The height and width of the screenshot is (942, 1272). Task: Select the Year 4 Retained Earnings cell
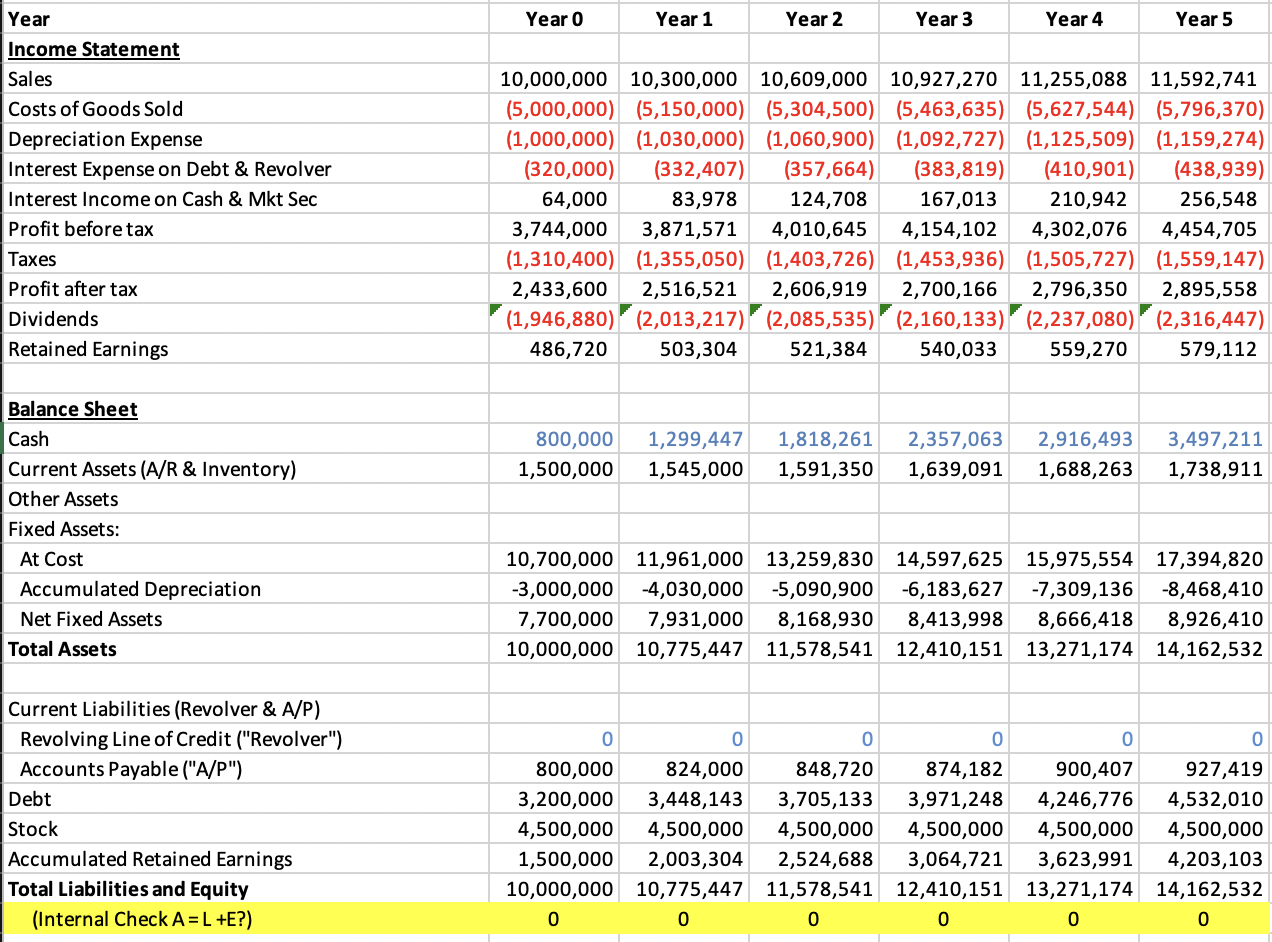pos(1075,349)
